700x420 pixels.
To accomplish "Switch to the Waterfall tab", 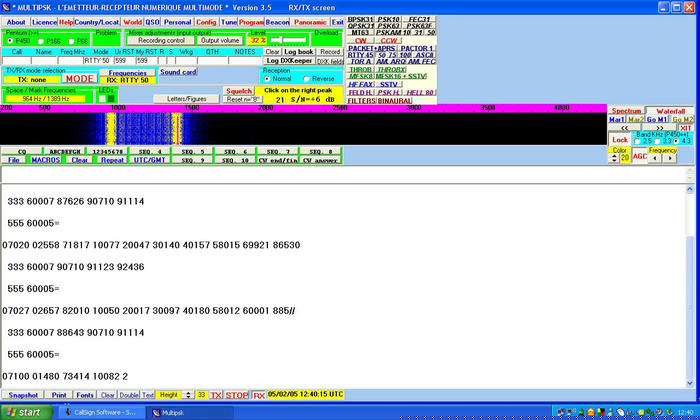I will [670, 111].
